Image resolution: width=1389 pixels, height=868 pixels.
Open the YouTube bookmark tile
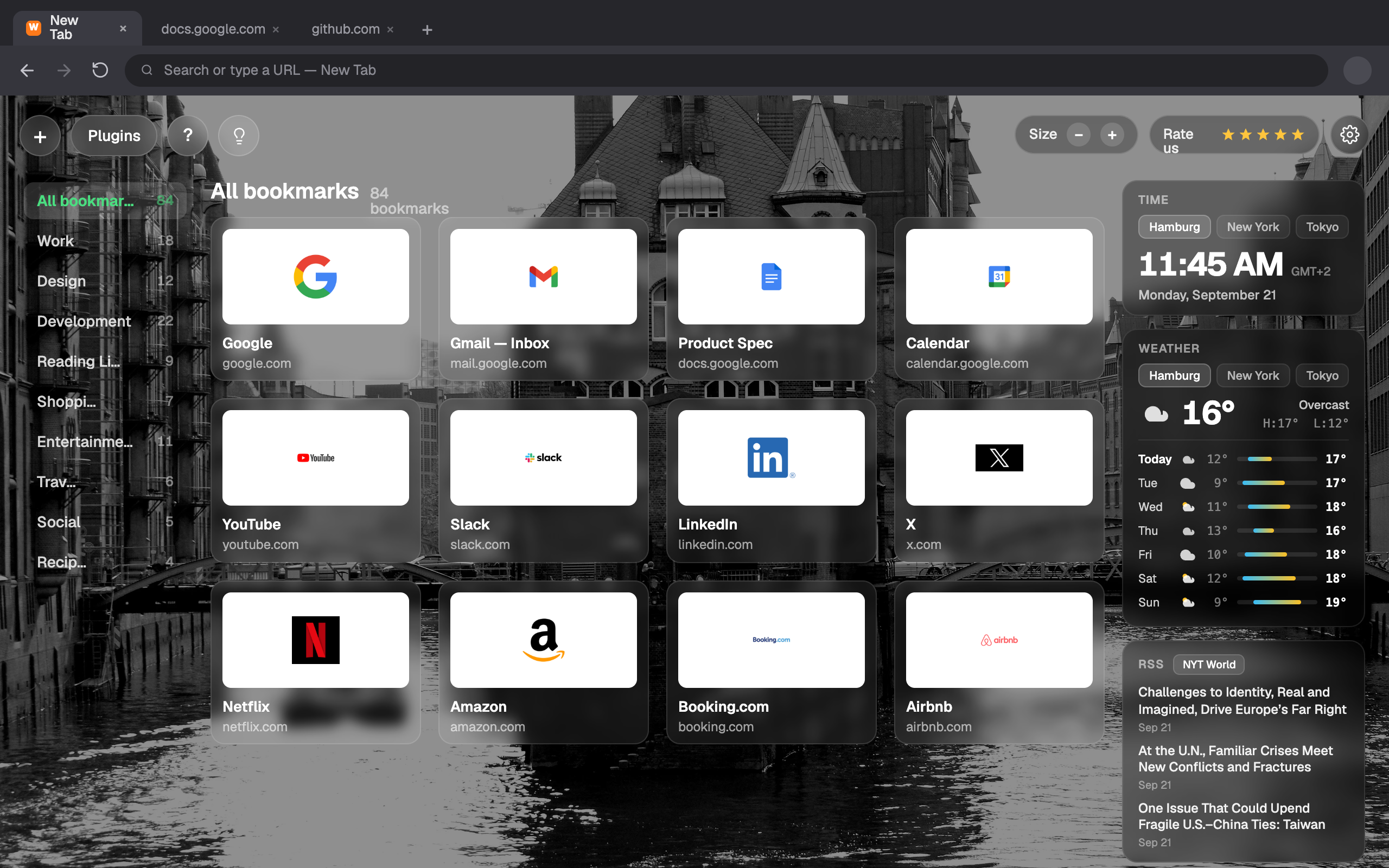tap(316, 481)
